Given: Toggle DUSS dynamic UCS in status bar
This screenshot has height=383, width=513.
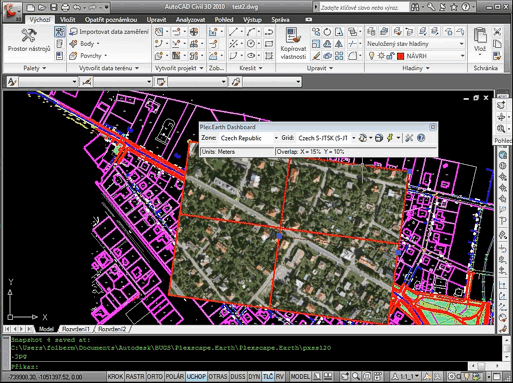Looking at the screenshot, I should coord(238,377).
